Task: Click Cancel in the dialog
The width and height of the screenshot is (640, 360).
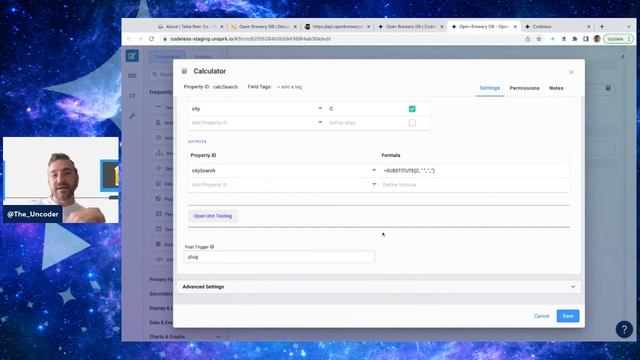Action: pyautogui.click(x=541, y=316)
